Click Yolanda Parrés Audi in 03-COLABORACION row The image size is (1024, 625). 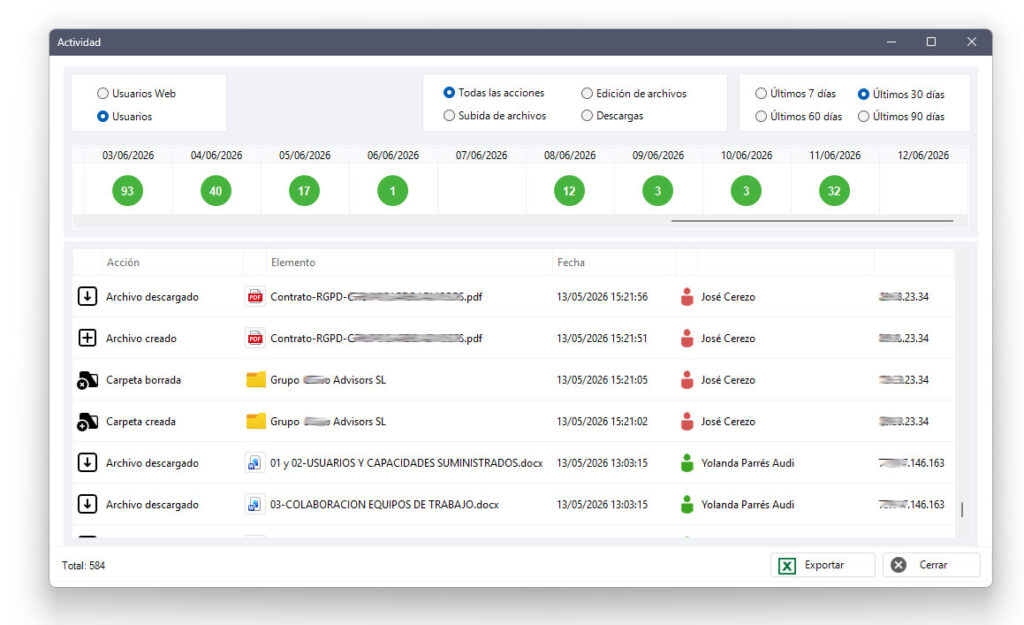click(748, 504)
